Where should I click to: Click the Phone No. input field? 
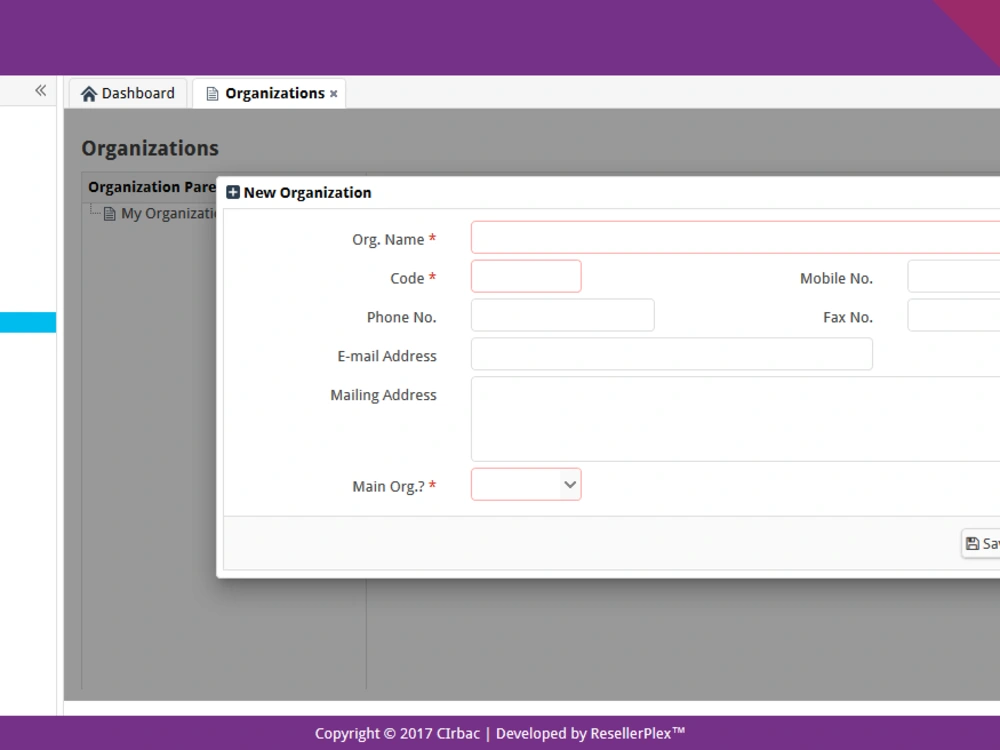point(562,315)
